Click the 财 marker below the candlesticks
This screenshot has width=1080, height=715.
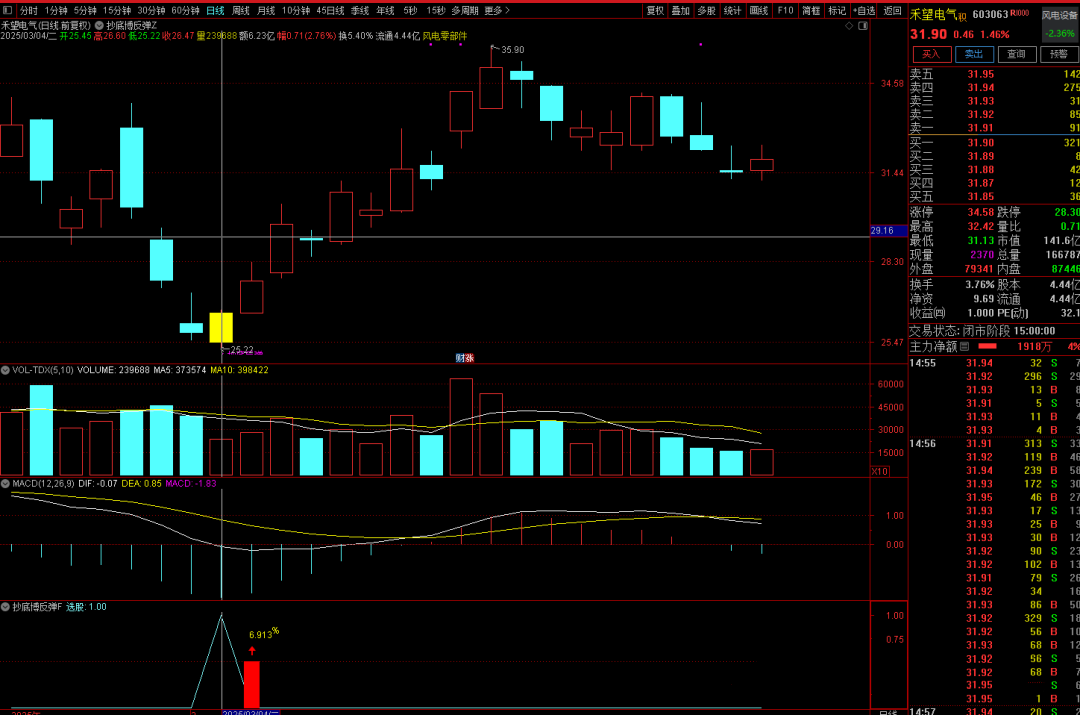tap(460, 357)
